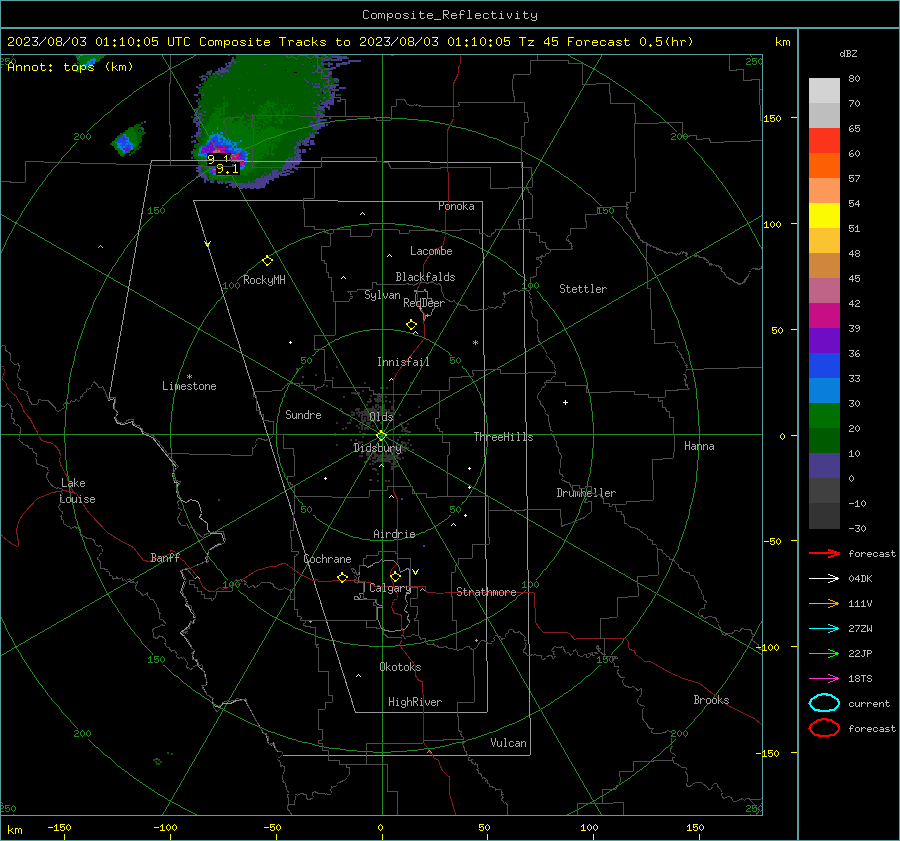Click the yellow diamond marker at Calgary
This screenshot has height=841, width=900.
pyautogui.click(x=395, y=576)
